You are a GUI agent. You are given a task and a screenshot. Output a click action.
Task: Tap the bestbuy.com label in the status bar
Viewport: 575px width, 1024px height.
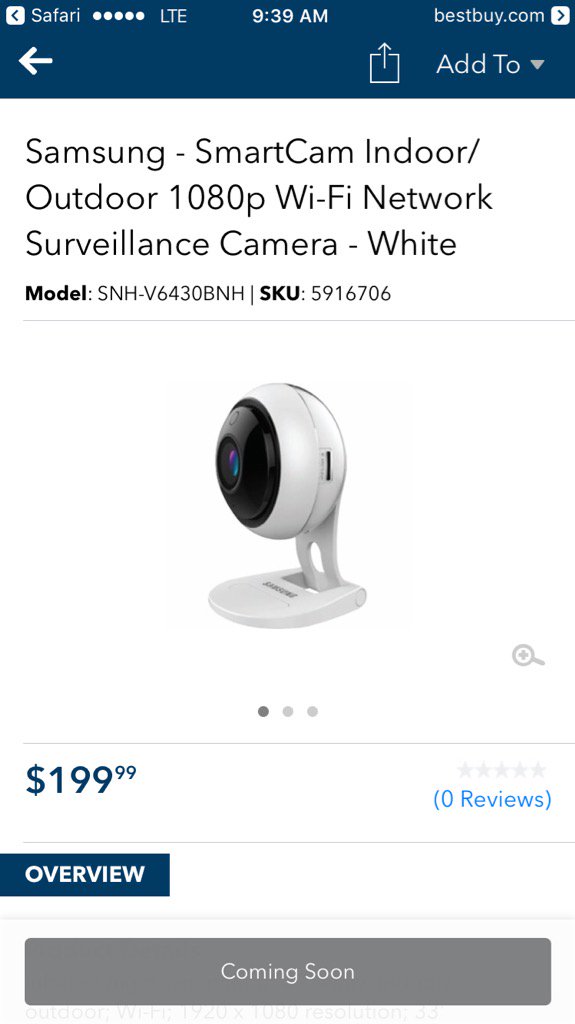pyautogui.click(x=489, y=16)
